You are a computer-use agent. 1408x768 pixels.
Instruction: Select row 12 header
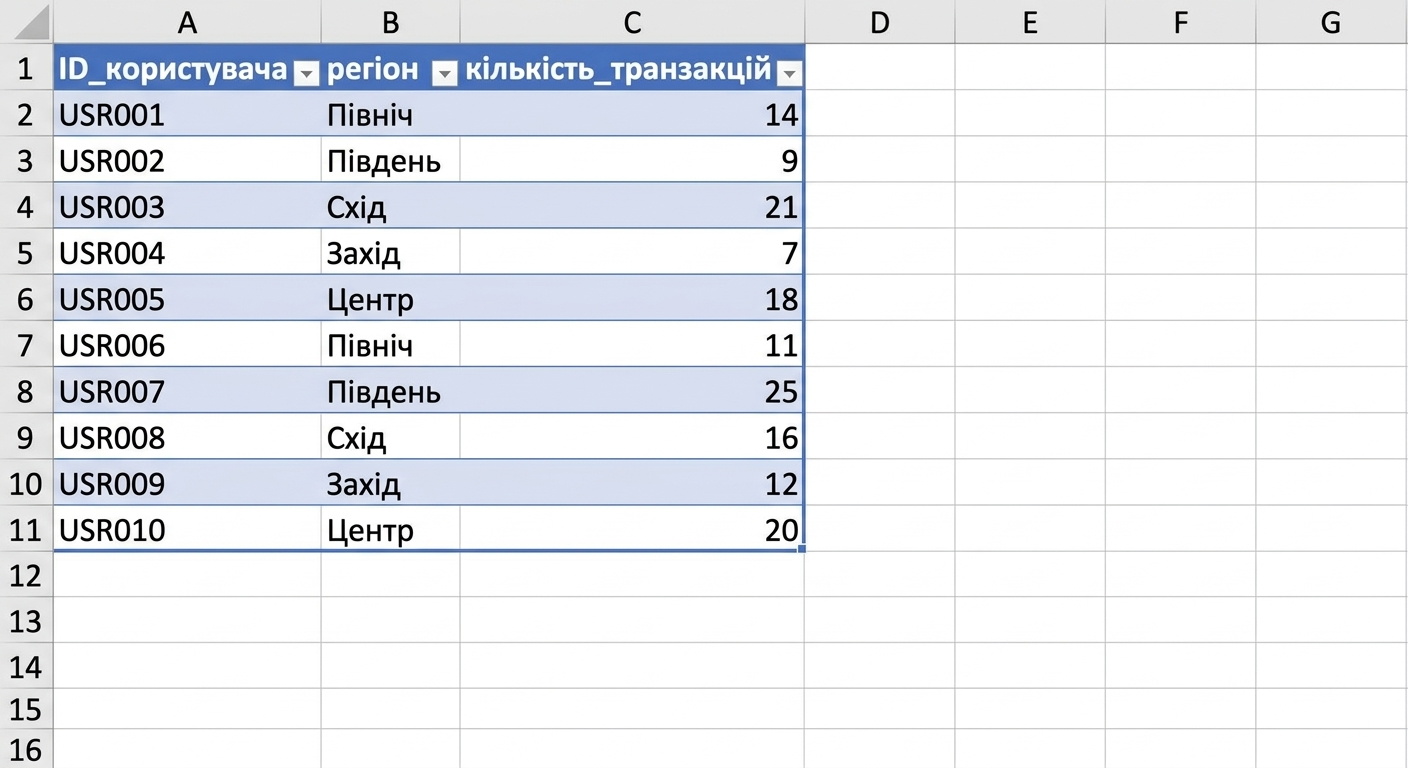26,575
